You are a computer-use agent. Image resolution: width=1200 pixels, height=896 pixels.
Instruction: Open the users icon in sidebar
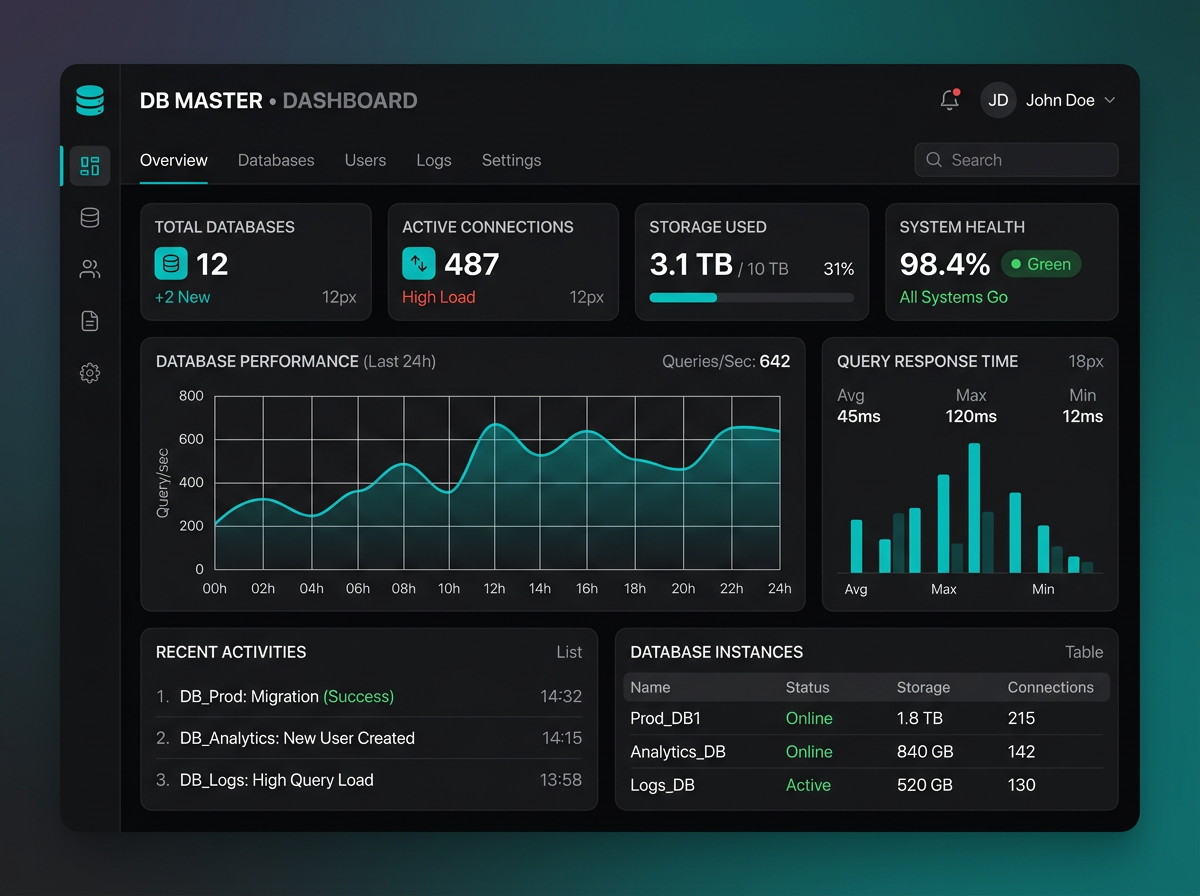[90, 269]
